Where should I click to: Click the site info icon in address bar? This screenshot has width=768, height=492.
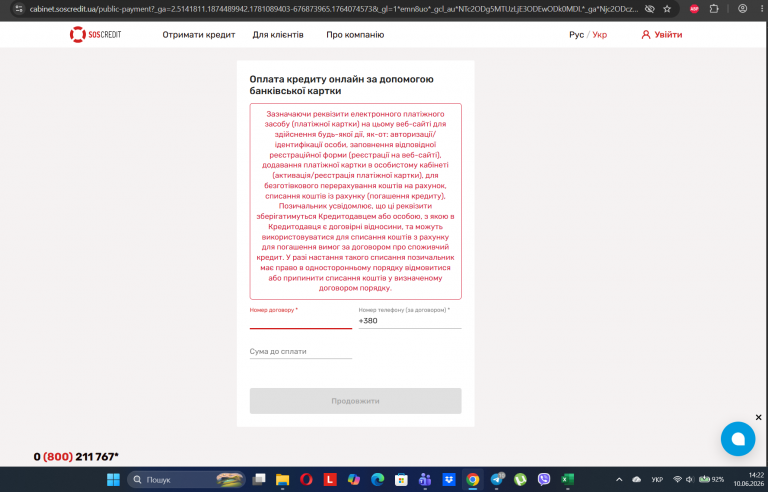point(19,9)
